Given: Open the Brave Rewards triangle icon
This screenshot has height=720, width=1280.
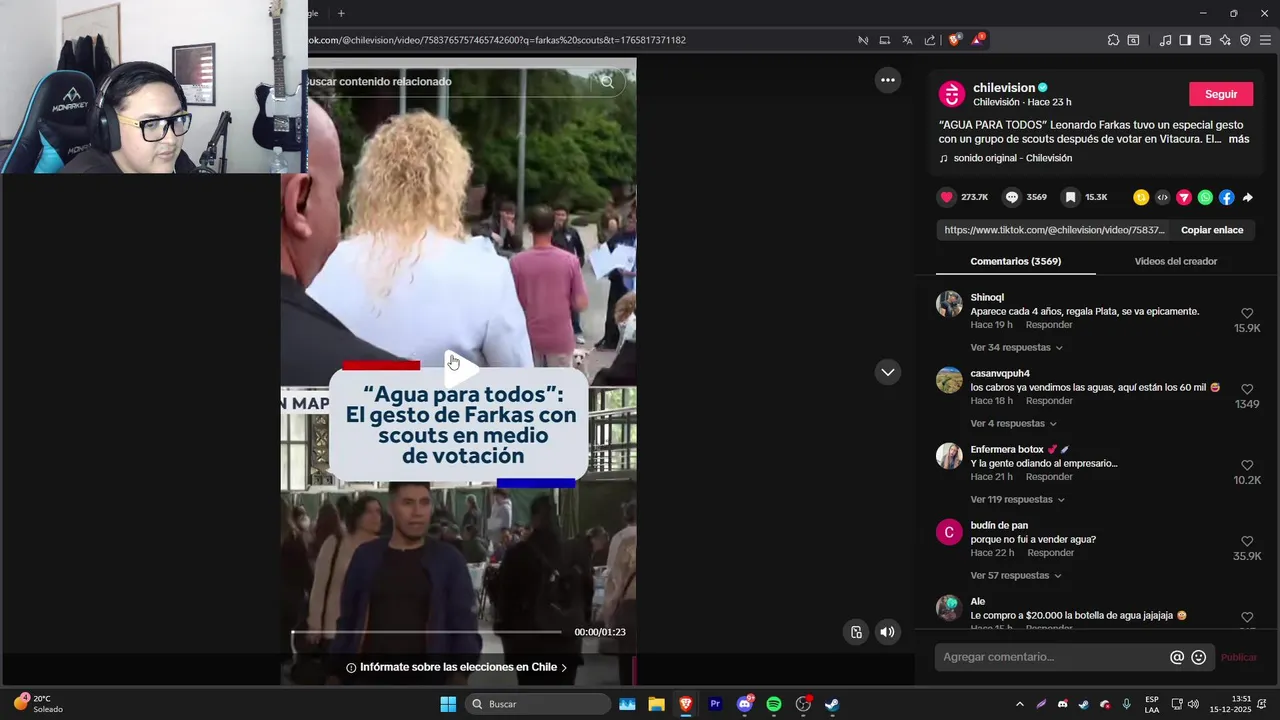Looking at the screenshot, I should pyautogui.click(x=978, y=40).
